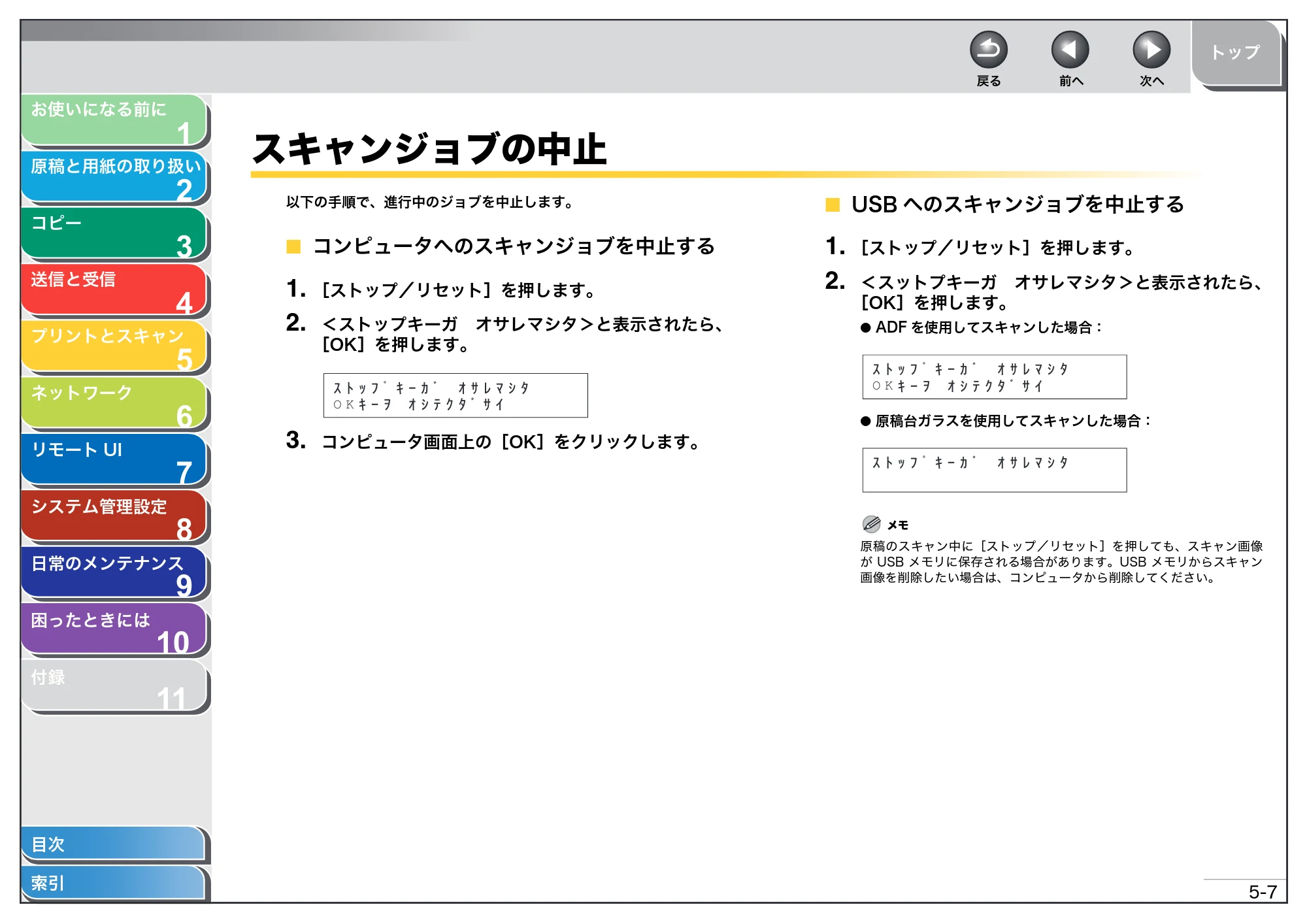1307x924 pixels.
Task: Open chapter 5 プリントとスキャン tab
Action: [114, 346]
